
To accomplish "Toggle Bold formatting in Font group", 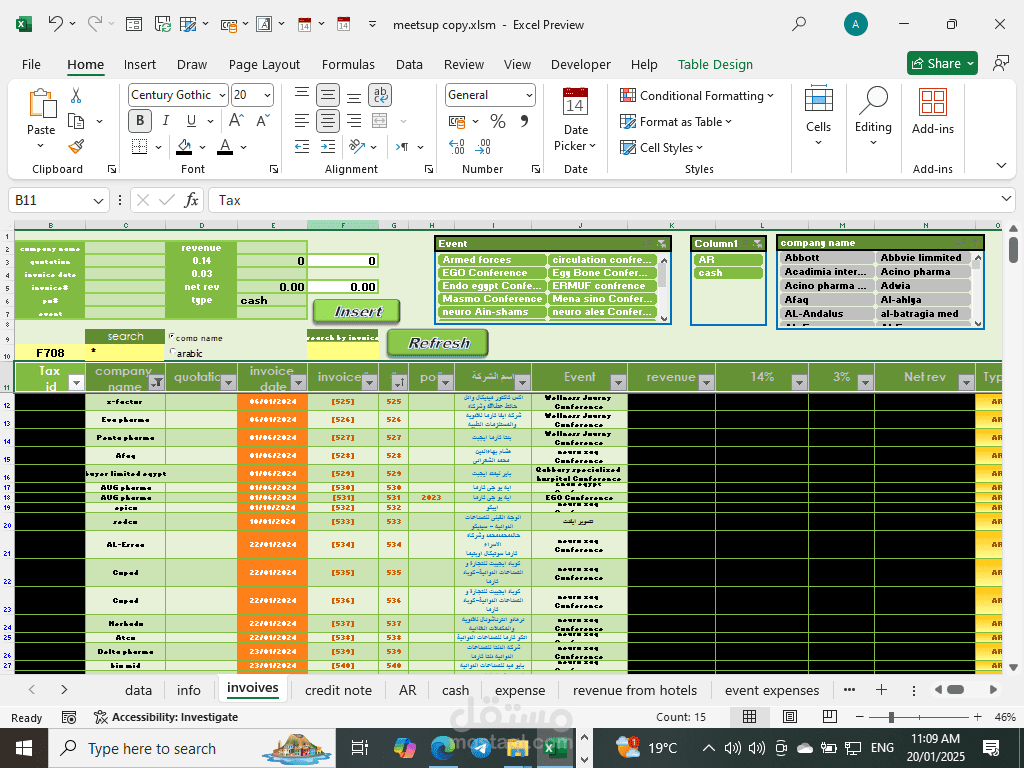I will point(140,121).
